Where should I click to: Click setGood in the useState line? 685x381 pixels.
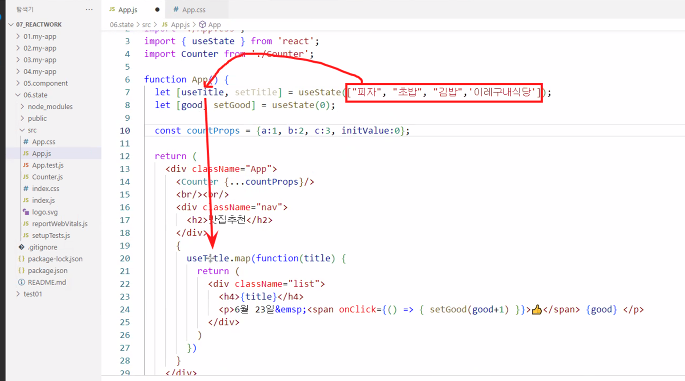click(232, 105)
